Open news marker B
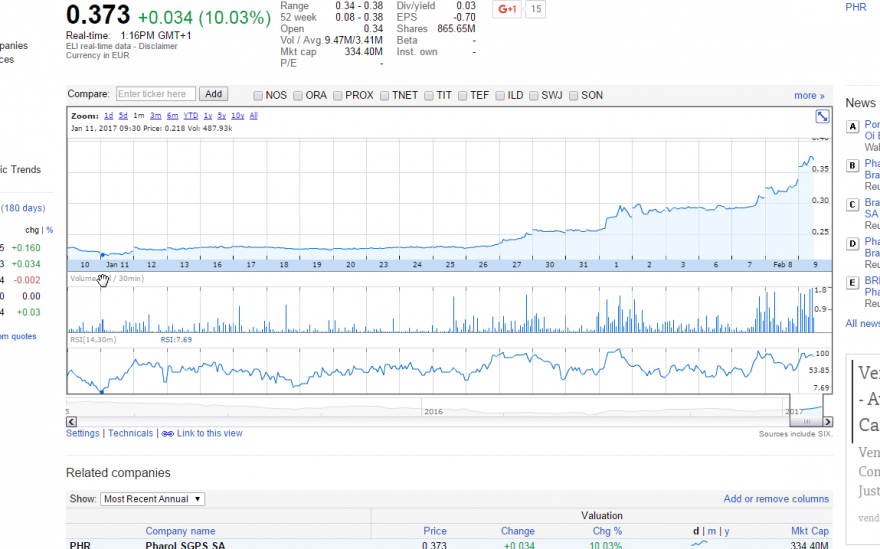The width and height of the screenshot is (880, 549). pos(852,166)
